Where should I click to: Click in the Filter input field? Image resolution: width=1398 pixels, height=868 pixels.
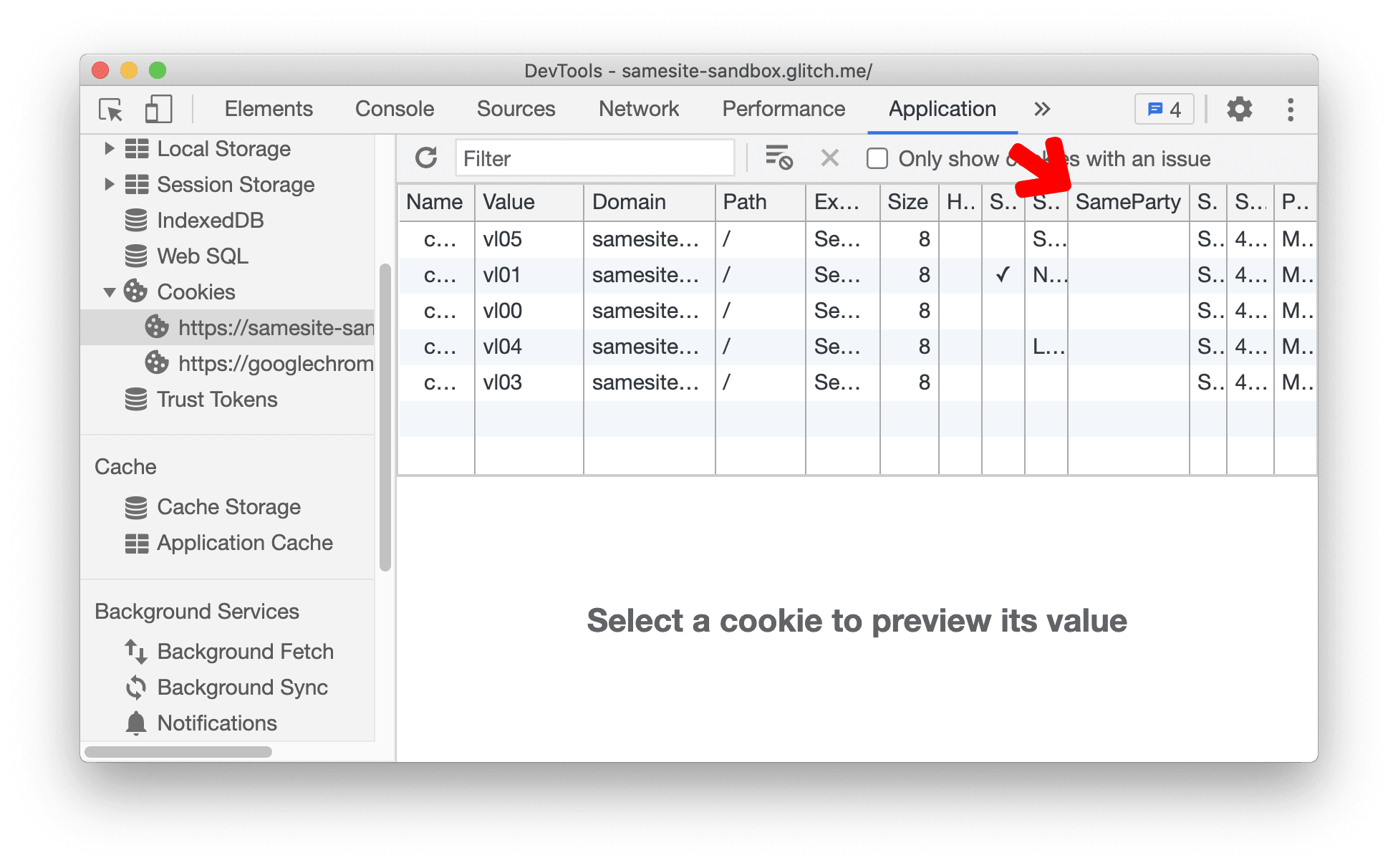(x=594, y=159)
